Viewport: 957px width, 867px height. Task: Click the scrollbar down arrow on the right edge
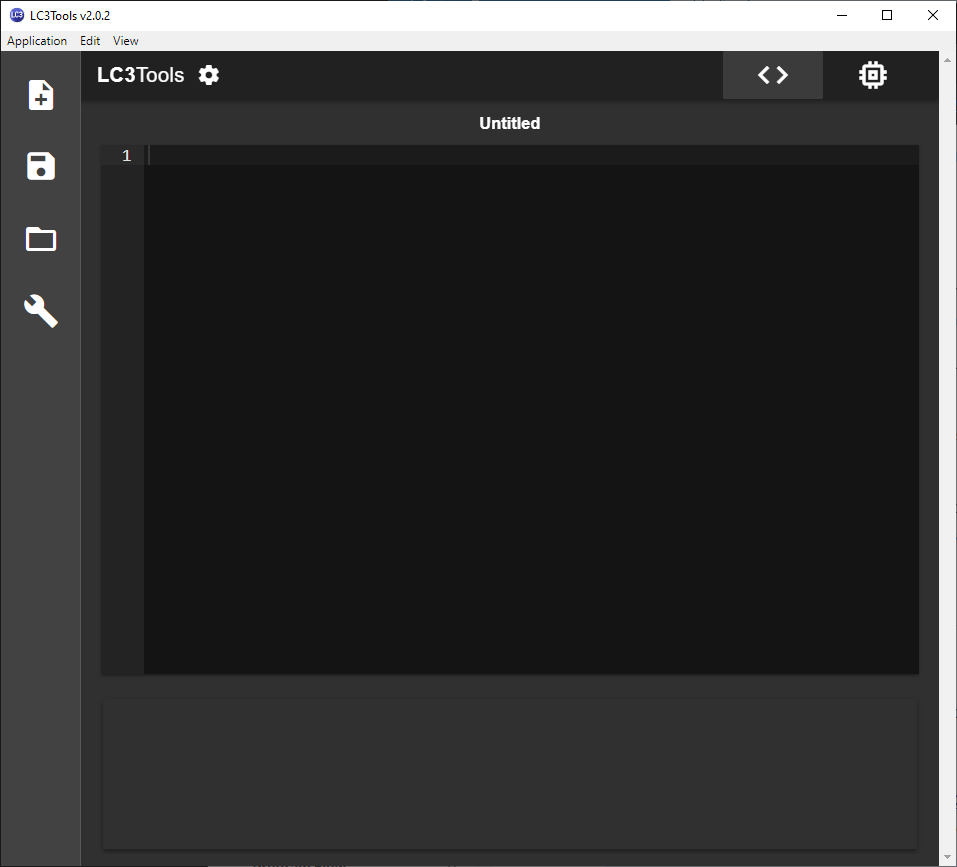pos(947,858)
